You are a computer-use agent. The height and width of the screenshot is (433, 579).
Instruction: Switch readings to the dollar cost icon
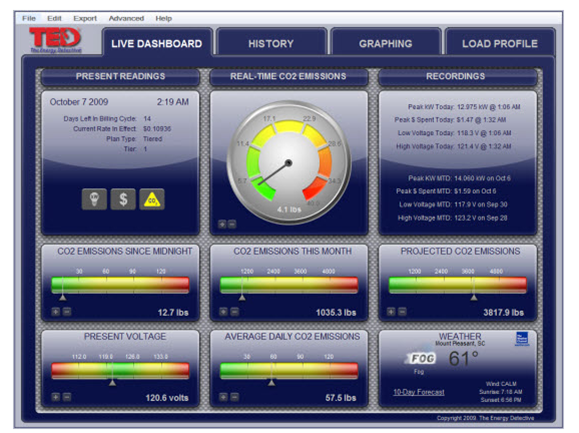click(123, 199)
